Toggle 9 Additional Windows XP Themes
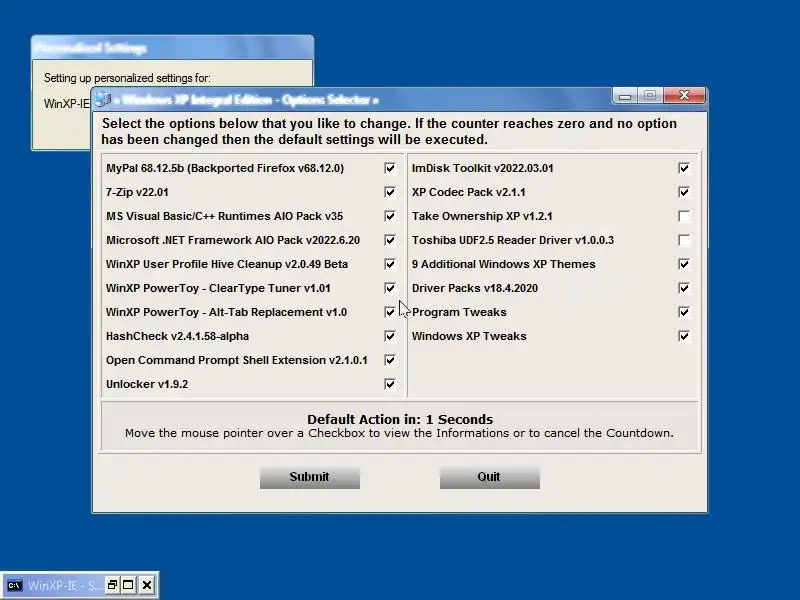The image size is (800, 600). click(684, 264)
